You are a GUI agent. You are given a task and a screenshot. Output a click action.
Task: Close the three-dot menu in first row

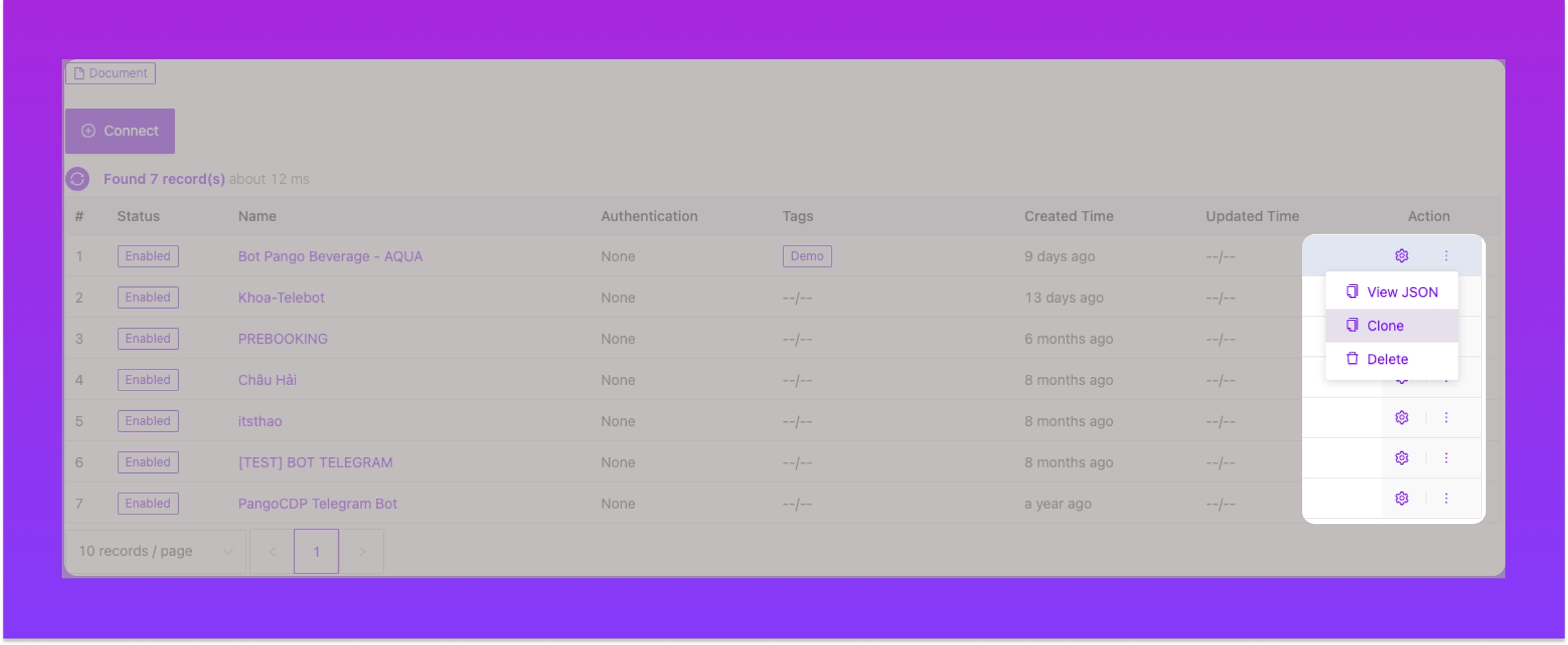click(x=1446, y=256)
